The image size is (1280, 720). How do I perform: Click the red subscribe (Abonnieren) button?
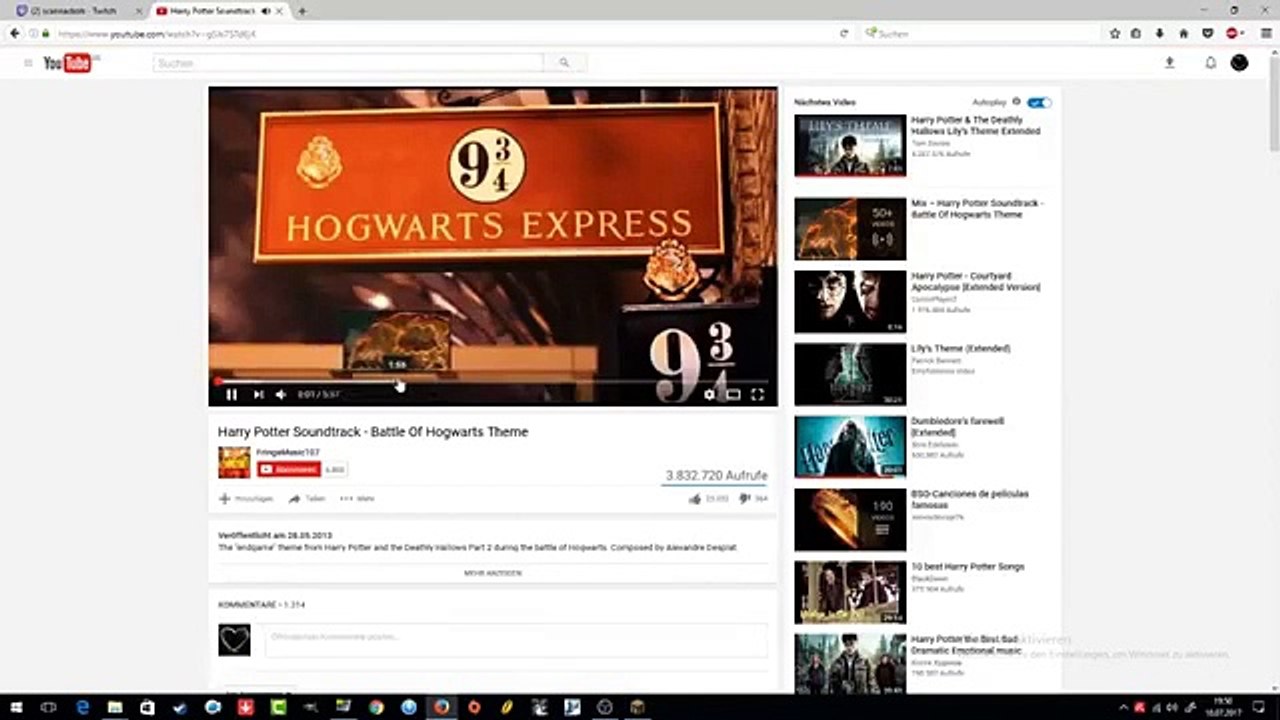289,469
